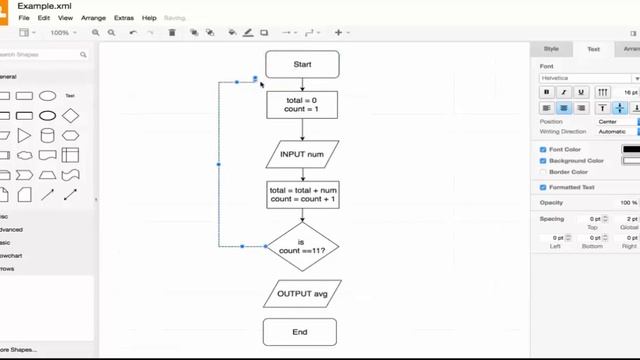The height and width of the screenshot is (360, 640).
Task: Open the Extras menu
Action: point(124,18)
